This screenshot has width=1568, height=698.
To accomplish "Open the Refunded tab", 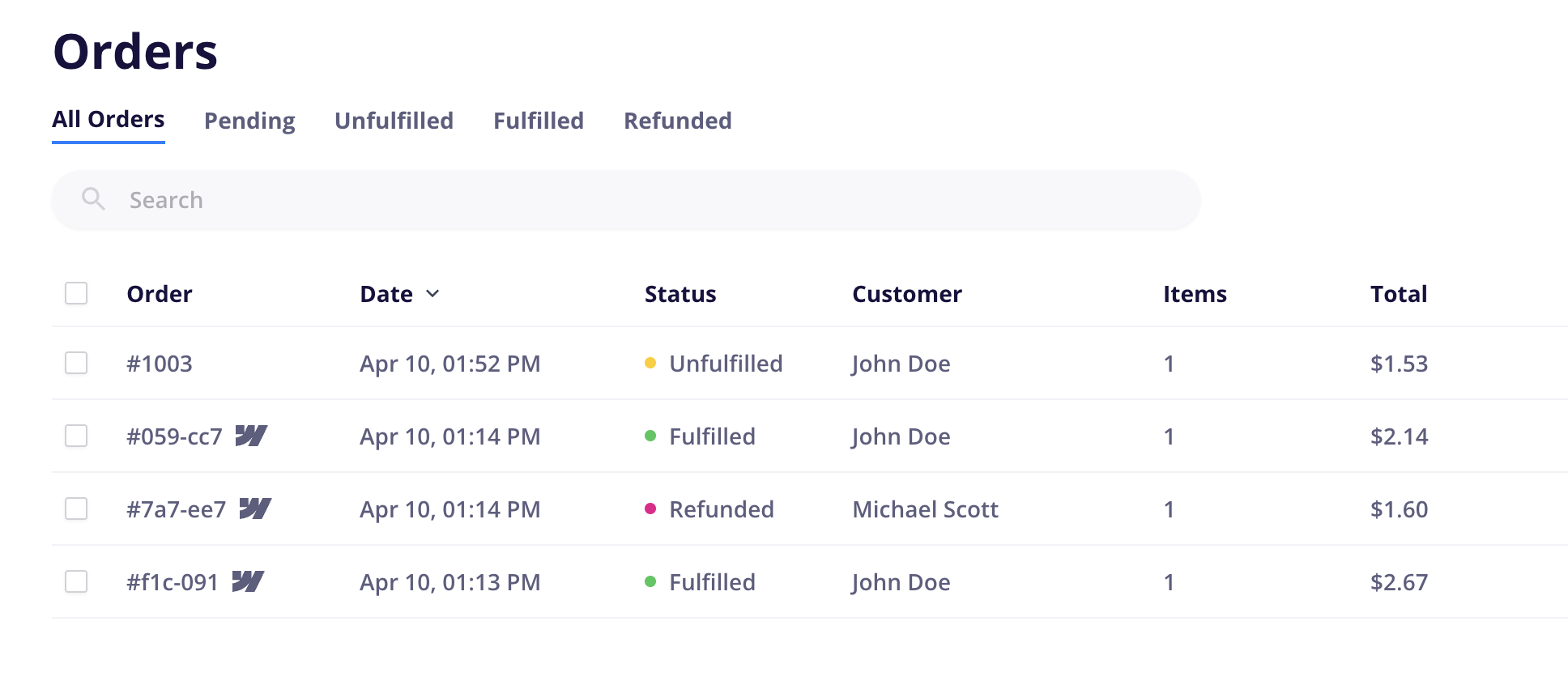I will point(677,121).
